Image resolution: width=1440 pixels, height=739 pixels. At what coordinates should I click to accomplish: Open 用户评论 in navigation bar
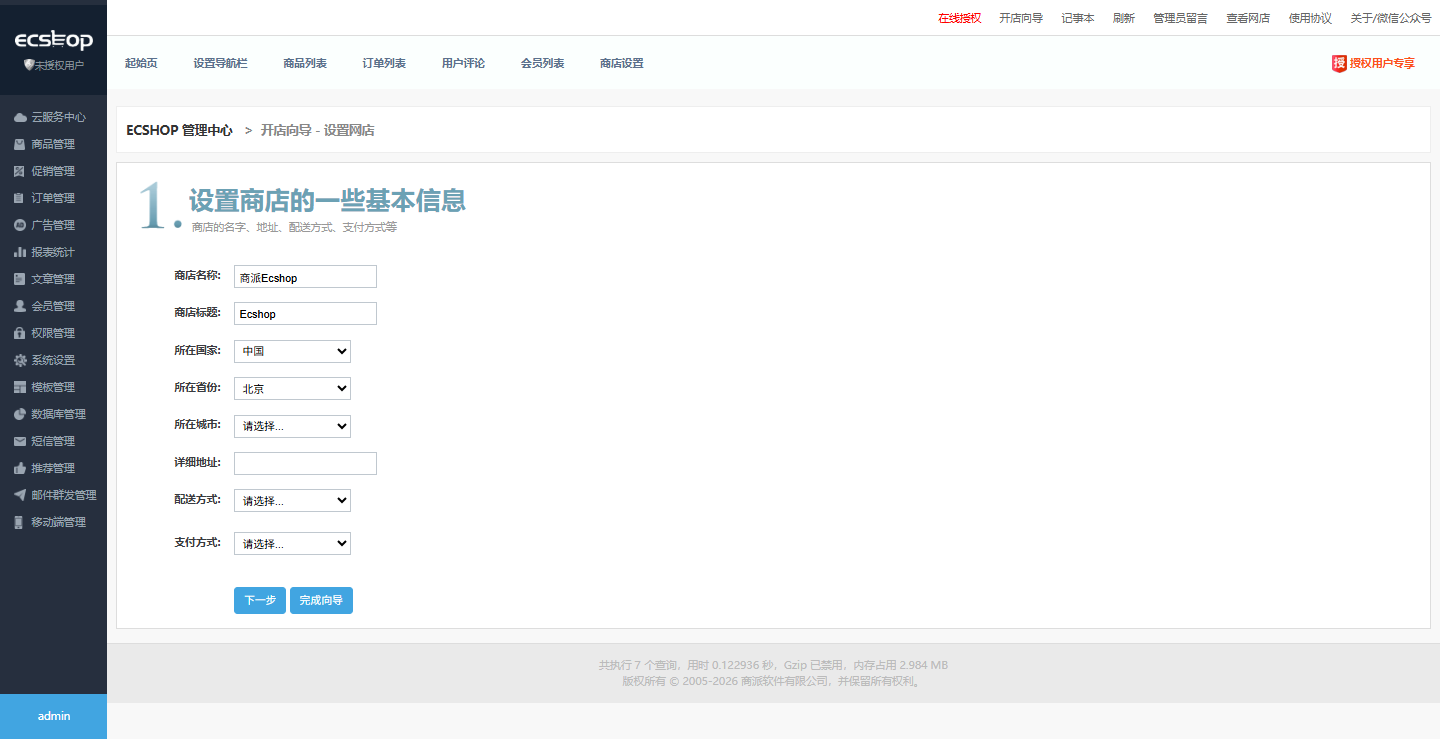[463, 63]
